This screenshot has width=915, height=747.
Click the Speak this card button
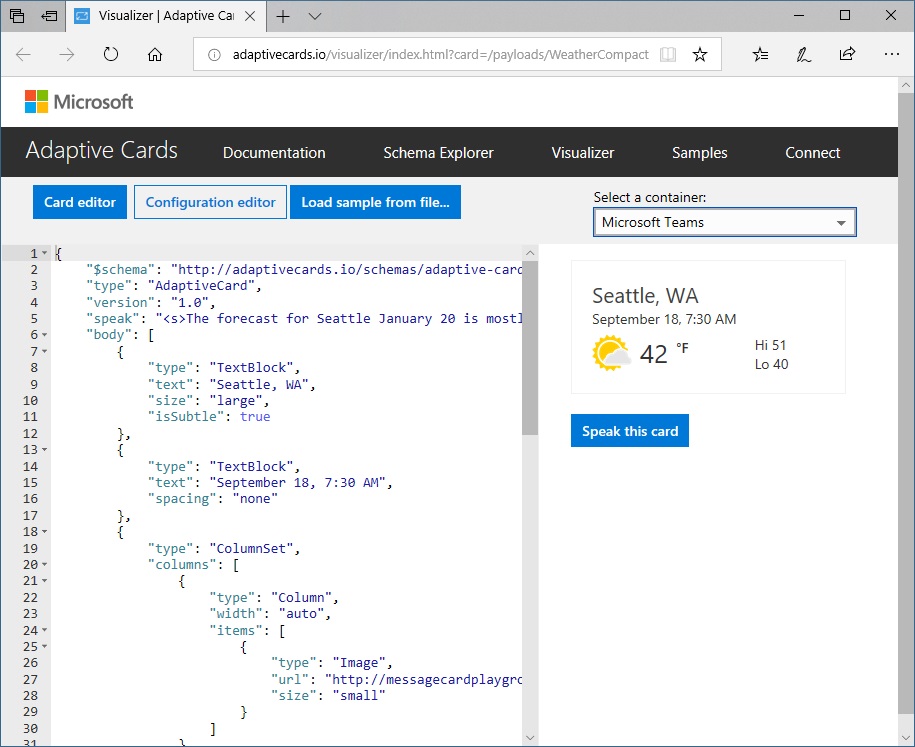(x=630, y=431)
